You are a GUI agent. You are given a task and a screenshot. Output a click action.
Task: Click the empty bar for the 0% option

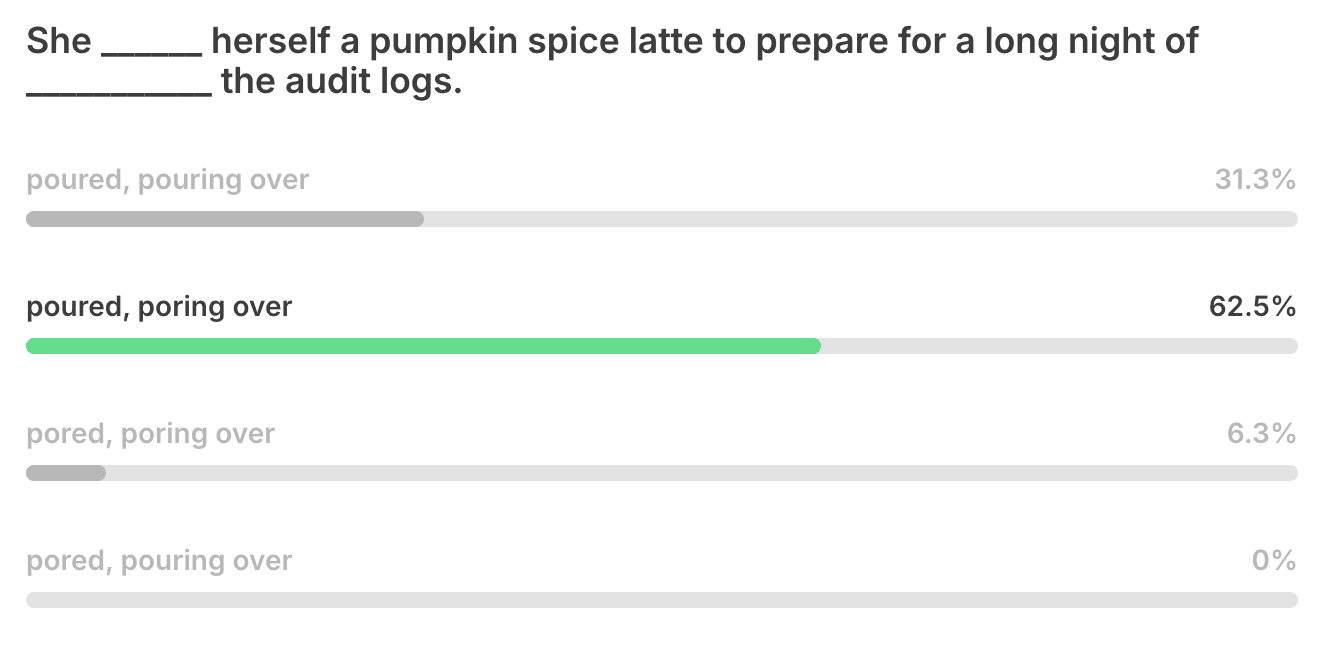coord(661,600)
